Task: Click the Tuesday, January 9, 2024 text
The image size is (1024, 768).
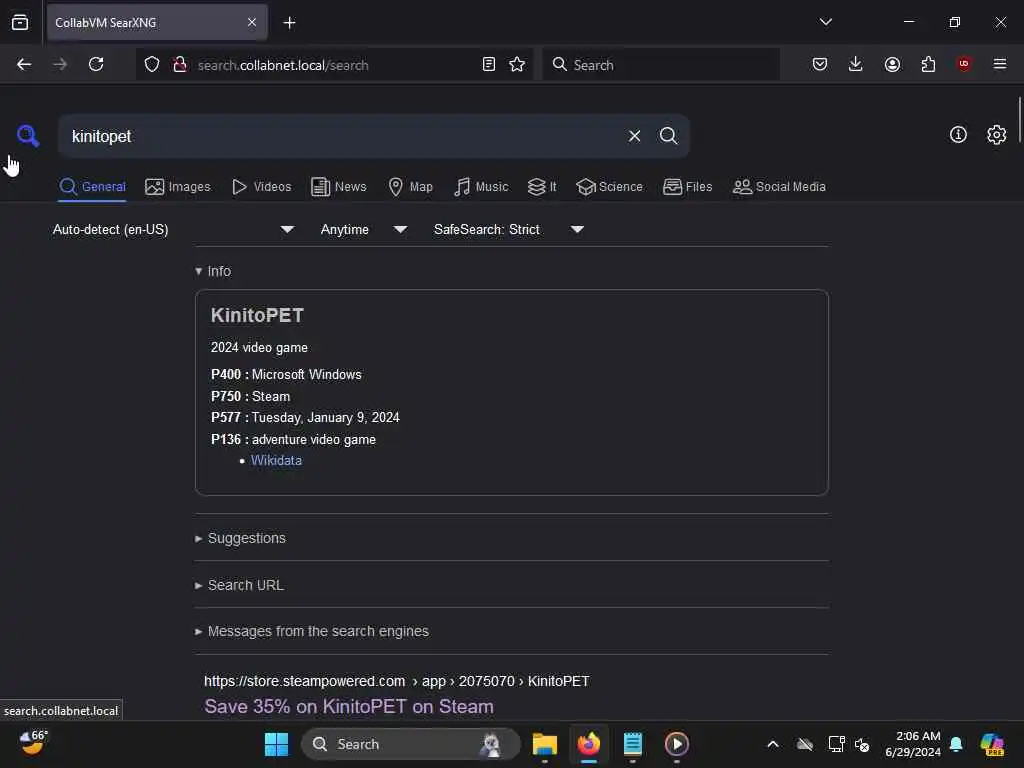Action: (325, 417)
